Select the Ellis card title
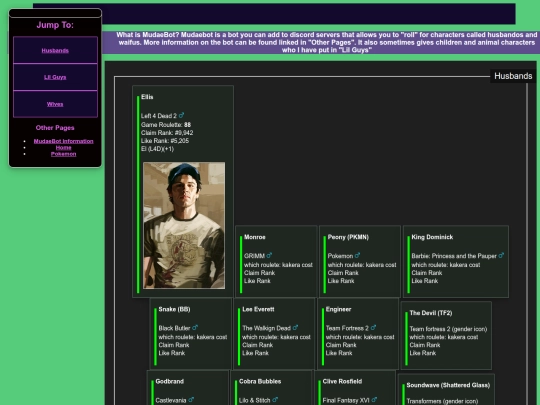Viewport: 540px width, 405px height. tap(147, 97)
